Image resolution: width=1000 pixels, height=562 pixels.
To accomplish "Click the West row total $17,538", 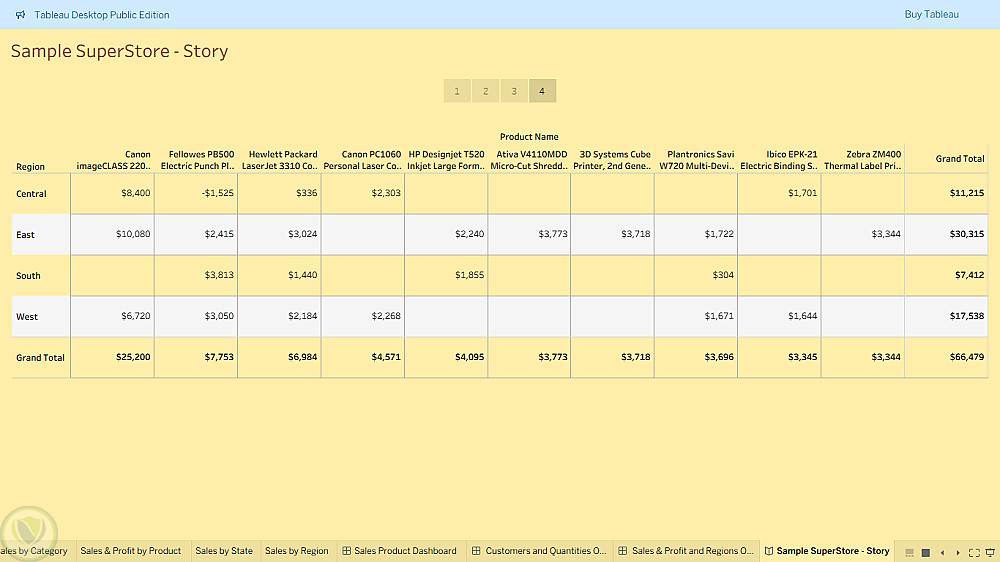I will 967,315.
